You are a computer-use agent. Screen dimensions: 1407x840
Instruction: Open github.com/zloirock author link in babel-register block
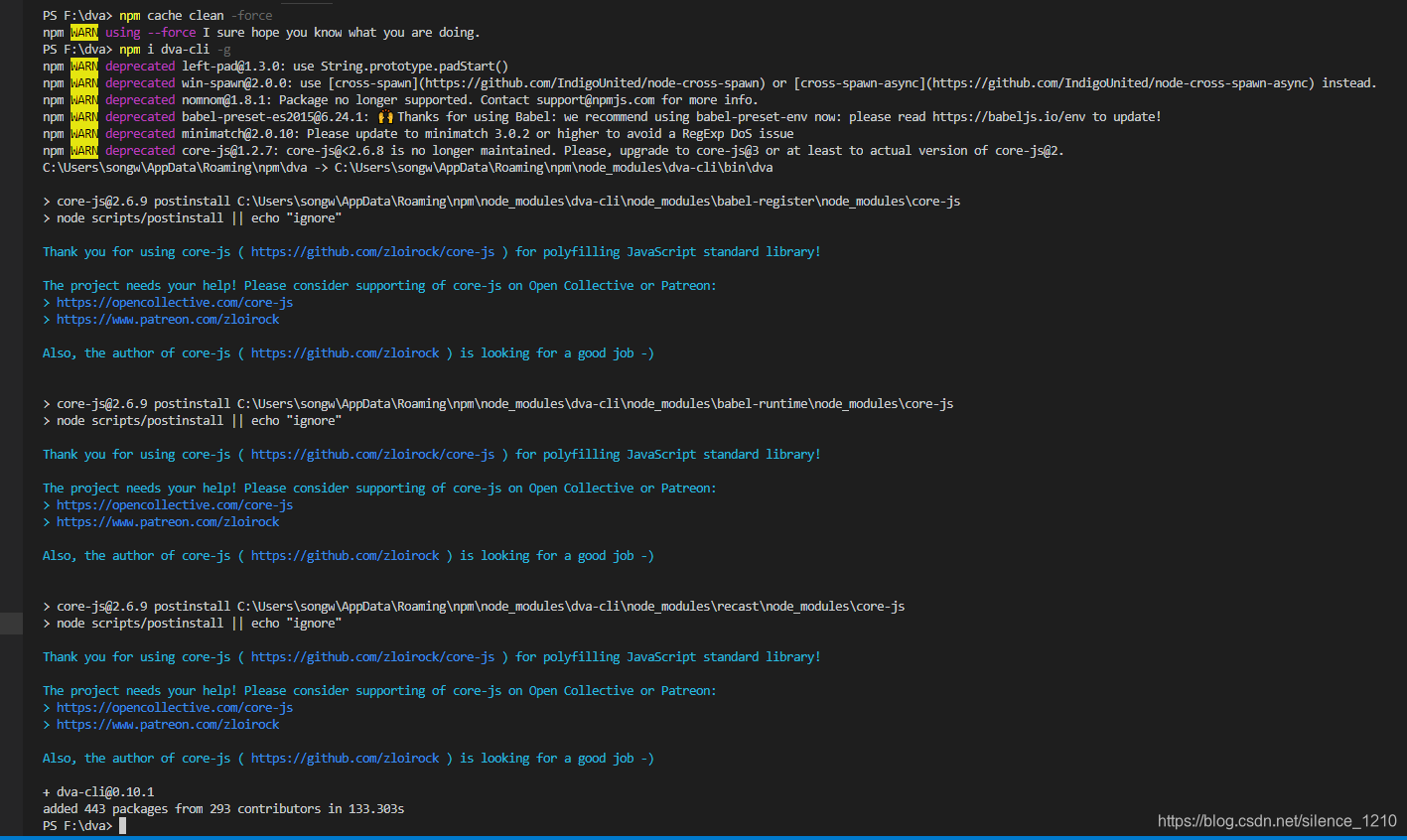pos(345,353)
